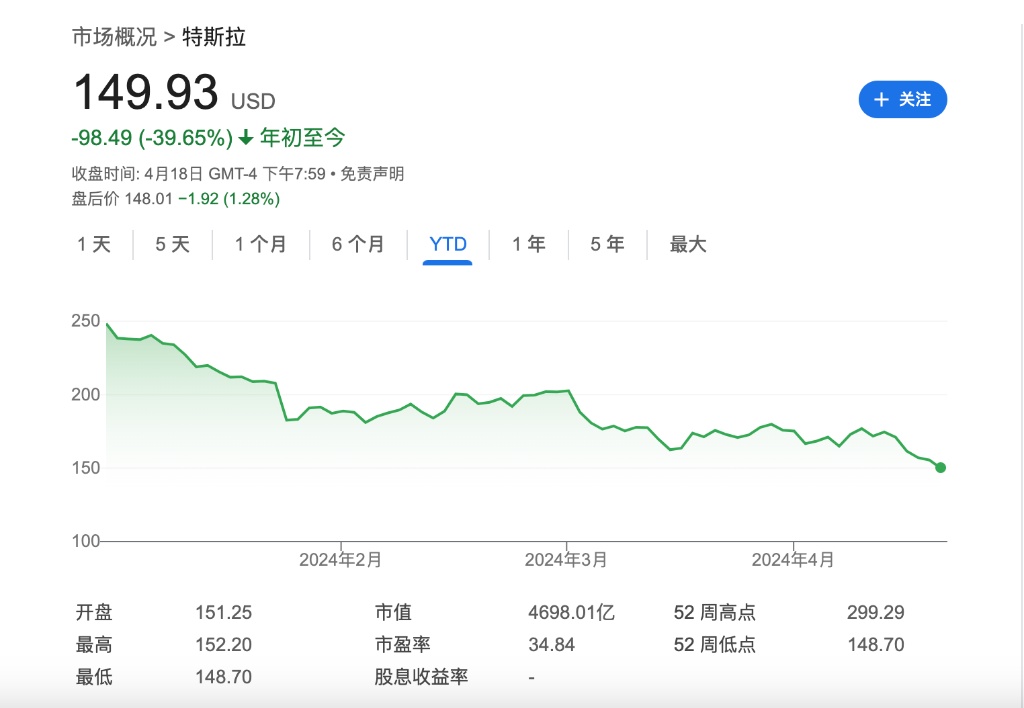
Task: Switch to the 5 年 range tab
Action: pos(606,245)
